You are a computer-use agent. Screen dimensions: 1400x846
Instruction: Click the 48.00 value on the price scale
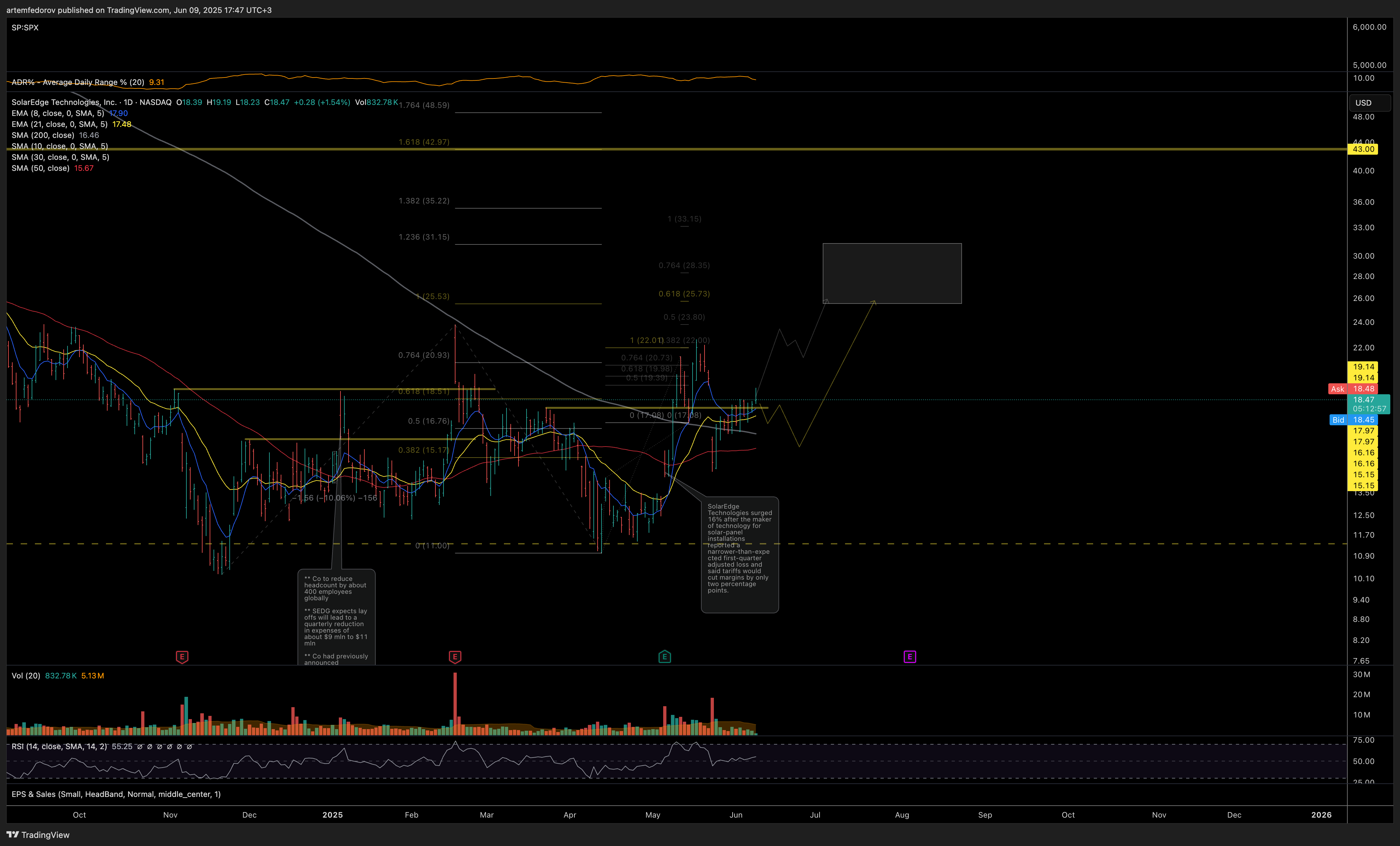pos(1363,117)
